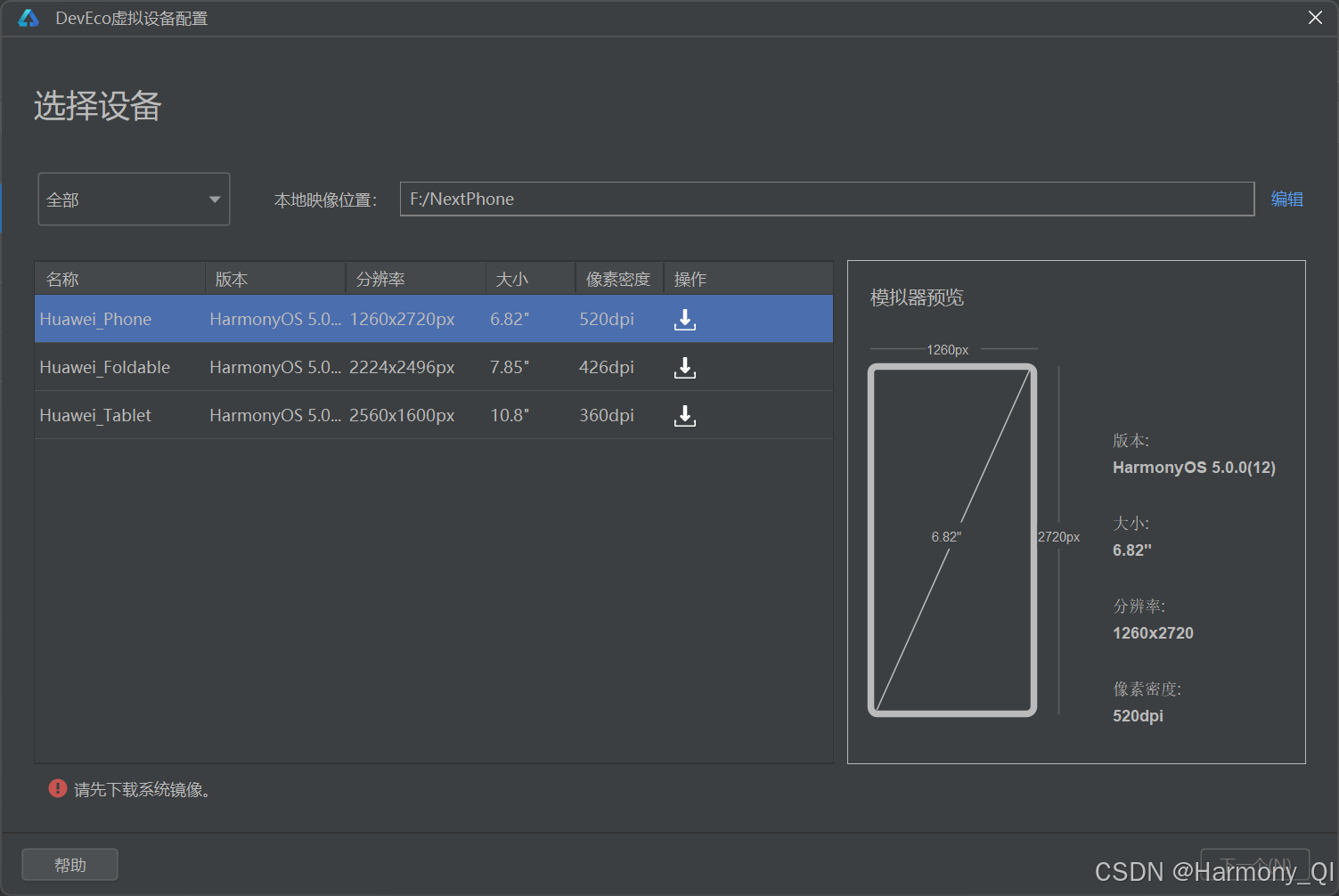1339x896 pixels.
Task: Click the 帮助 help button
Action: [x=69, y=865]
